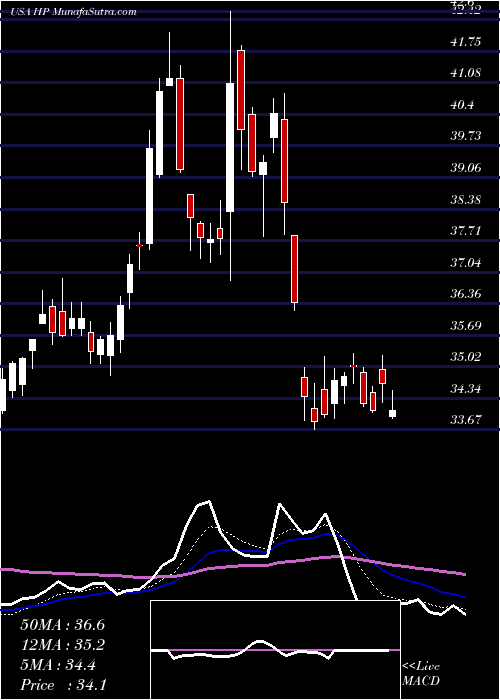Click the 50MA : 36.6 readout
This screenshot has width=500, height=700.
[x=62, y=625]
